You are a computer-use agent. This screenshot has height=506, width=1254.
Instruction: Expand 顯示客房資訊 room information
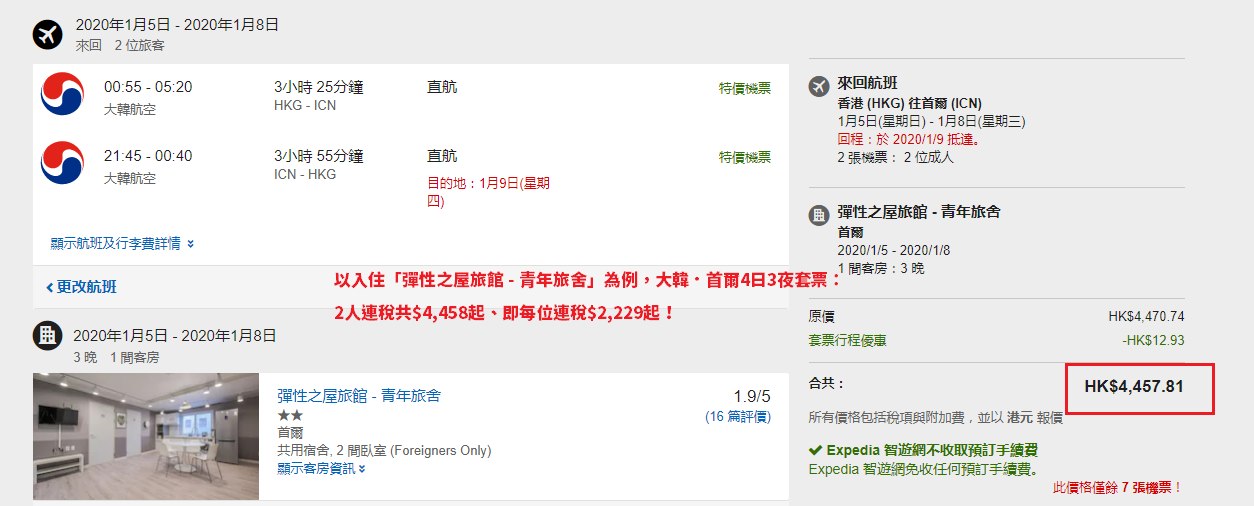pyautogui.click(x=321, y=468)
